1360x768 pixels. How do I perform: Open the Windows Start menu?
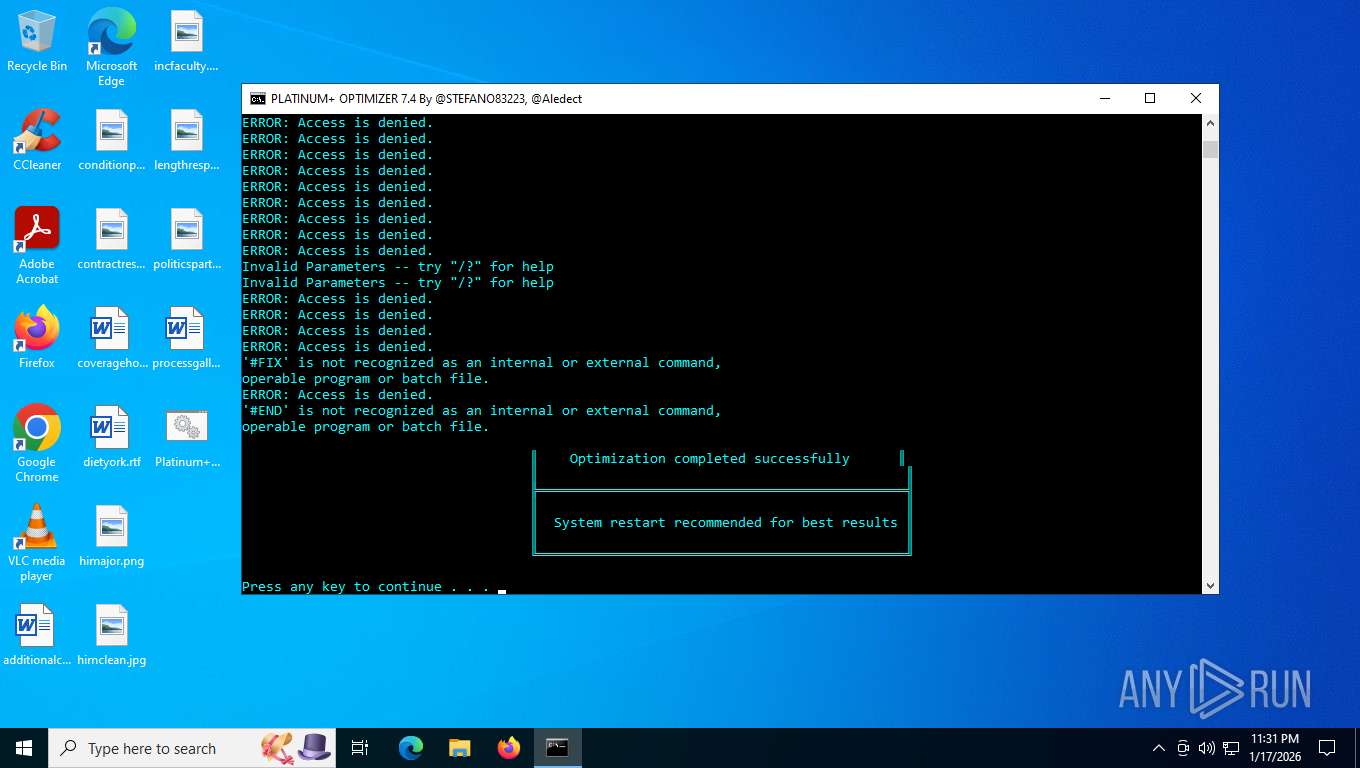pyautogui.click(x=24, y=748)
